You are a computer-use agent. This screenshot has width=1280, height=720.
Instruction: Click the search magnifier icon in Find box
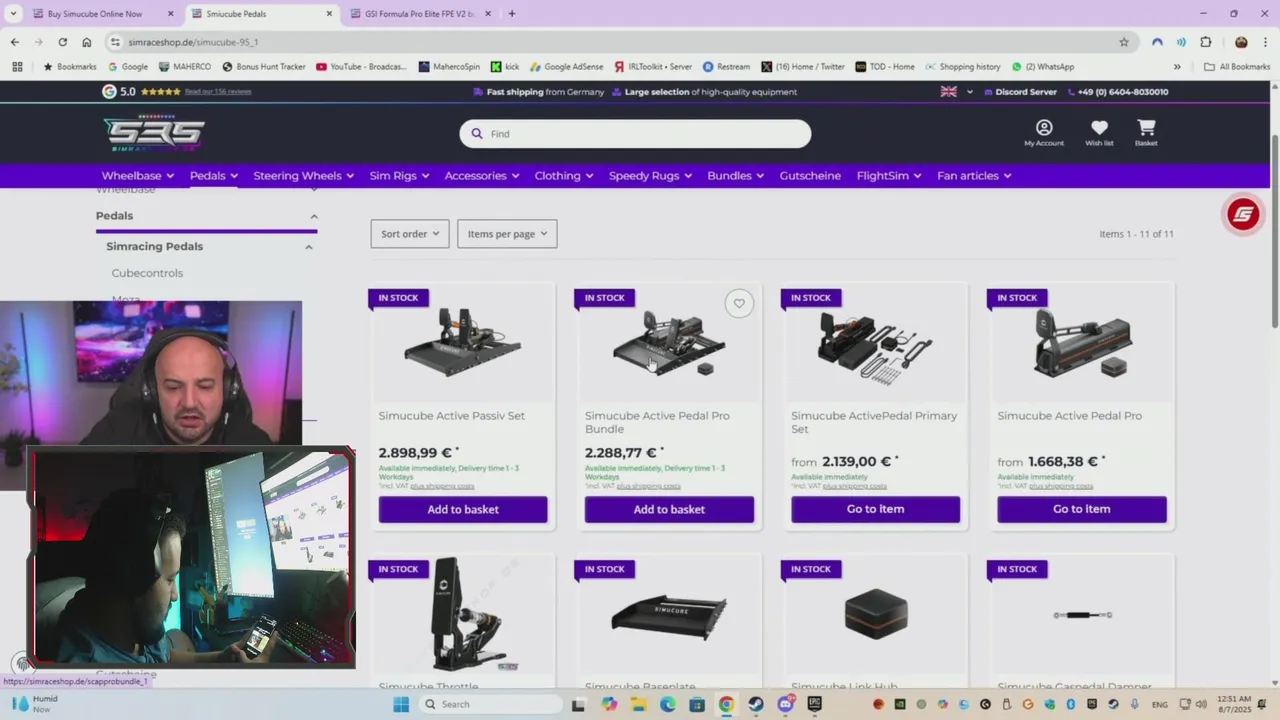coord(477,134)
